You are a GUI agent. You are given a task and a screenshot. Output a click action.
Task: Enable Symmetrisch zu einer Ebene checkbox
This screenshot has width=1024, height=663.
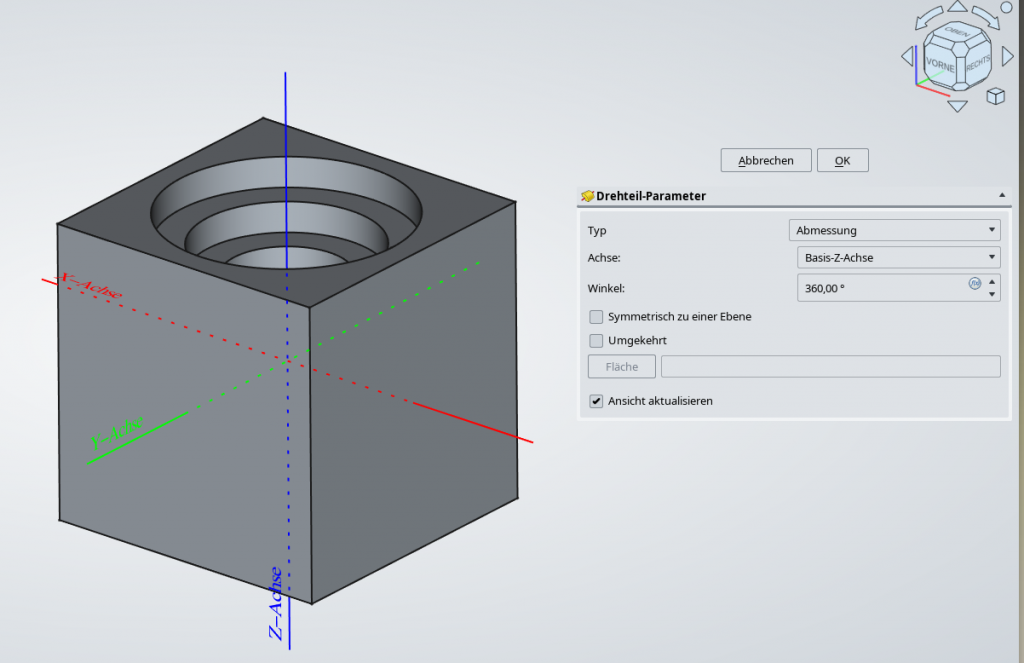point(597,317)
